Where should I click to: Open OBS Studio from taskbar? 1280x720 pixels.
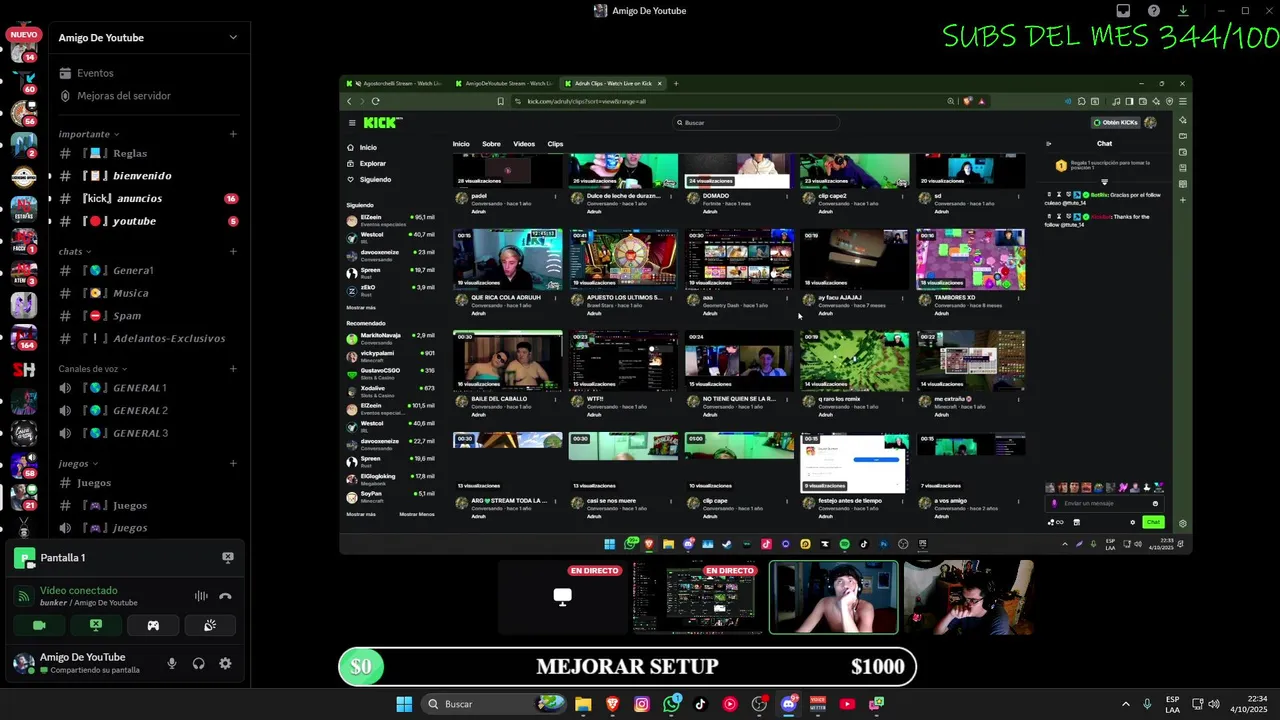(x=759, y=704)
